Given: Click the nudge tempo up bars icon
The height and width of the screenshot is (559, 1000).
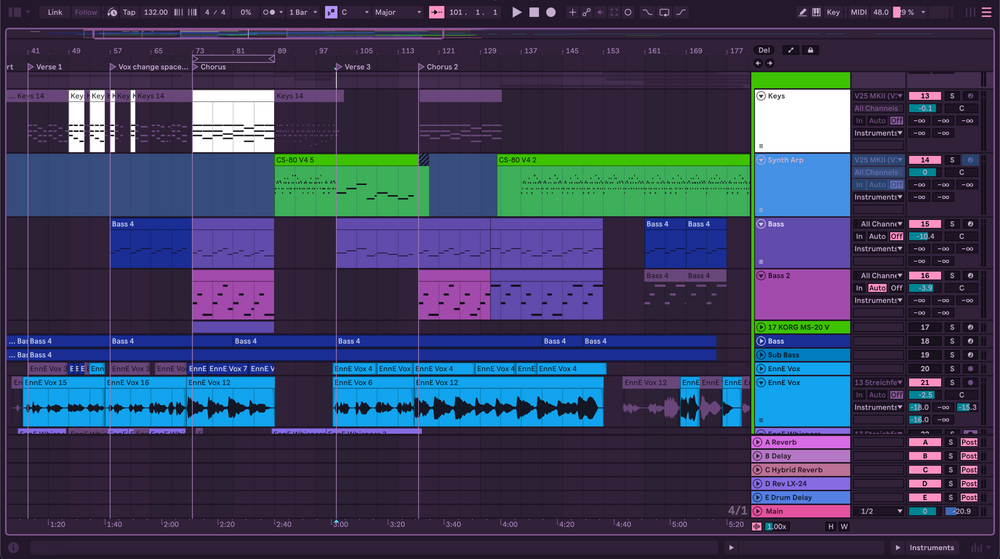Looking at the screenshot, I should (x=192, y=12).
